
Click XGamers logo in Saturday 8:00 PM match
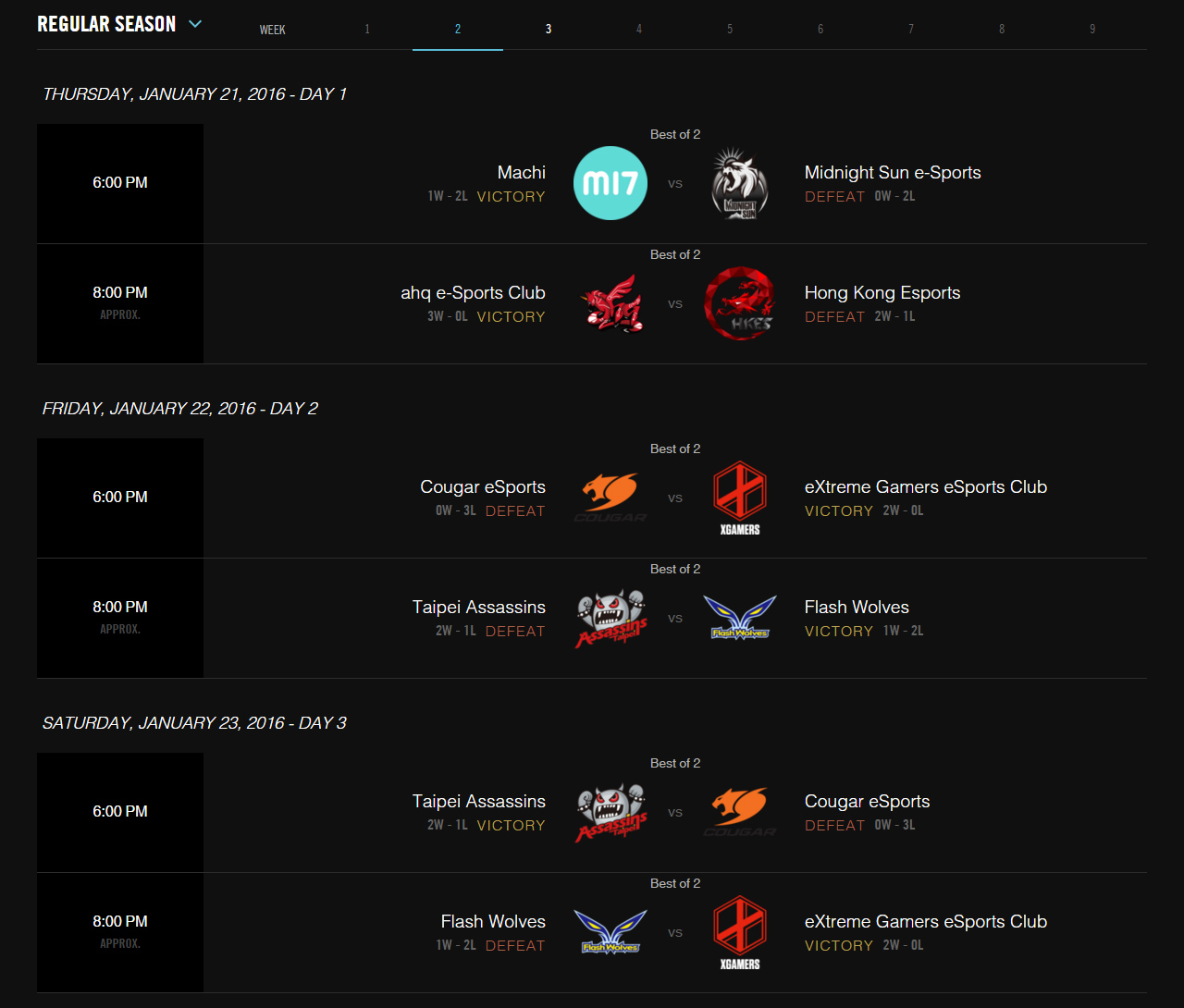pos(740,932)
